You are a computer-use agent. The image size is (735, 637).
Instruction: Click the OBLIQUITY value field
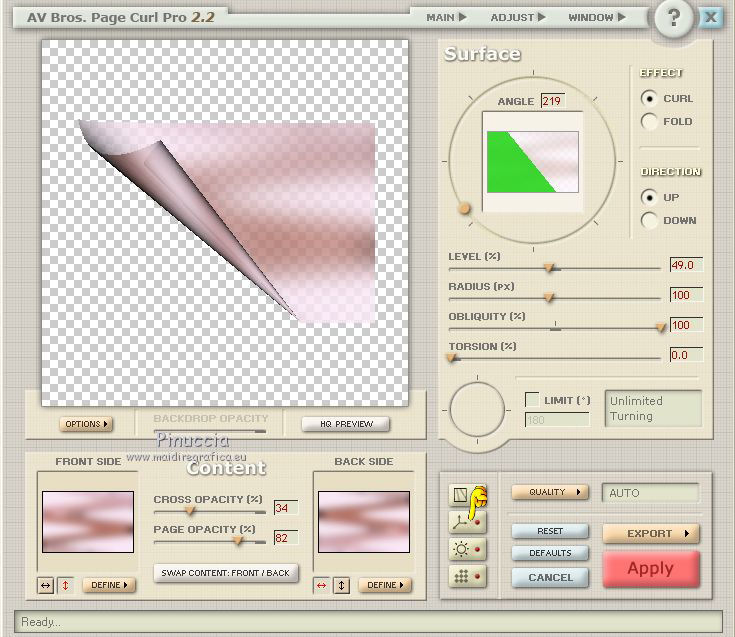tap(686, 325)
